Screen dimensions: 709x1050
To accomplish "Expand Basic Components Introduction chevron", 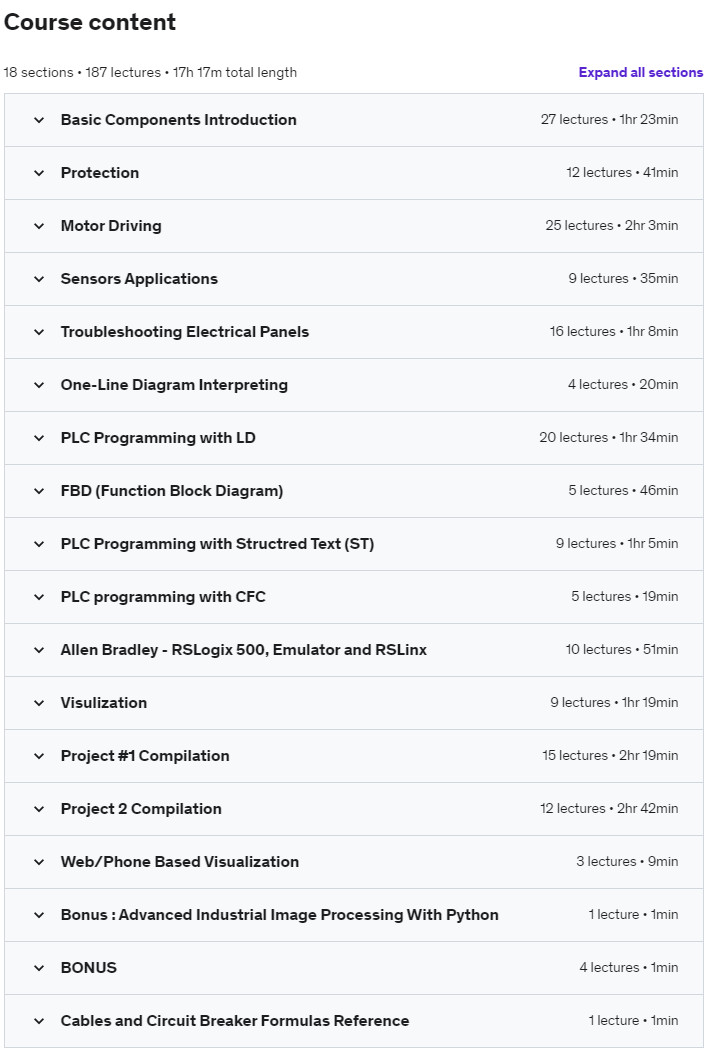I will 39,120.
